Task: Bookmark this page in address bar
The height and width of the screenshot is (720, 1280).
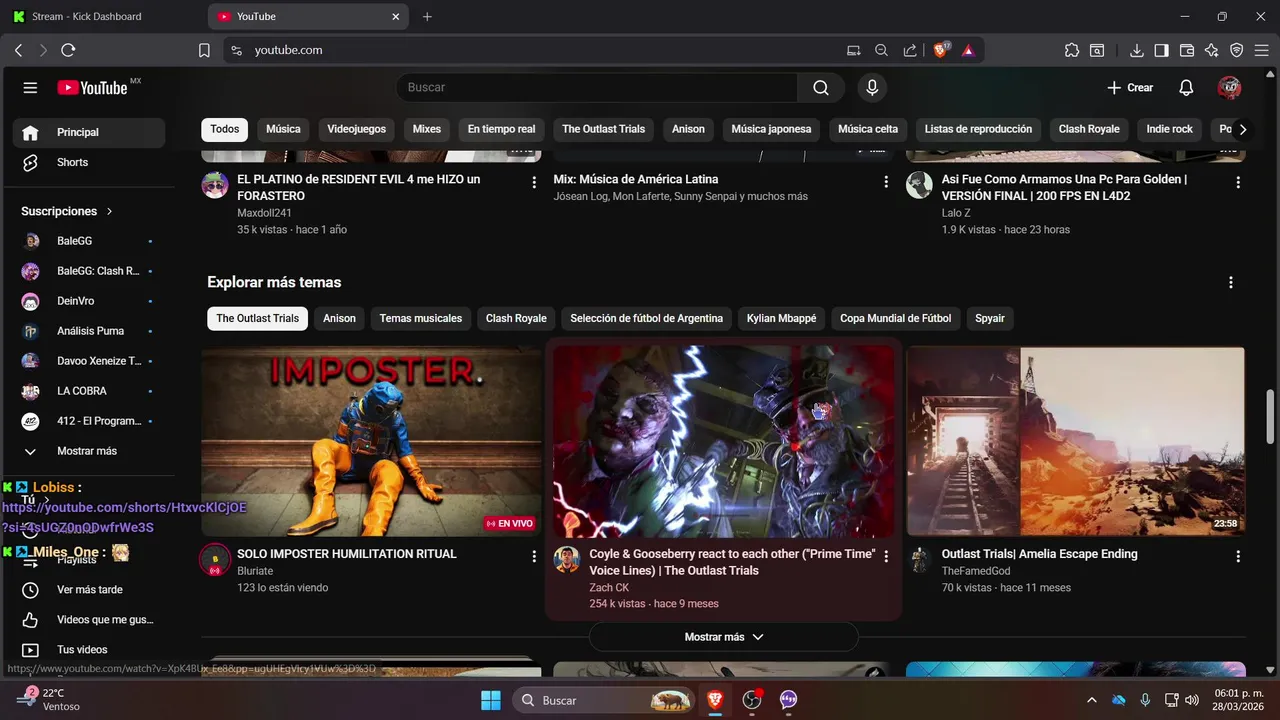Action: click(204, 50)
